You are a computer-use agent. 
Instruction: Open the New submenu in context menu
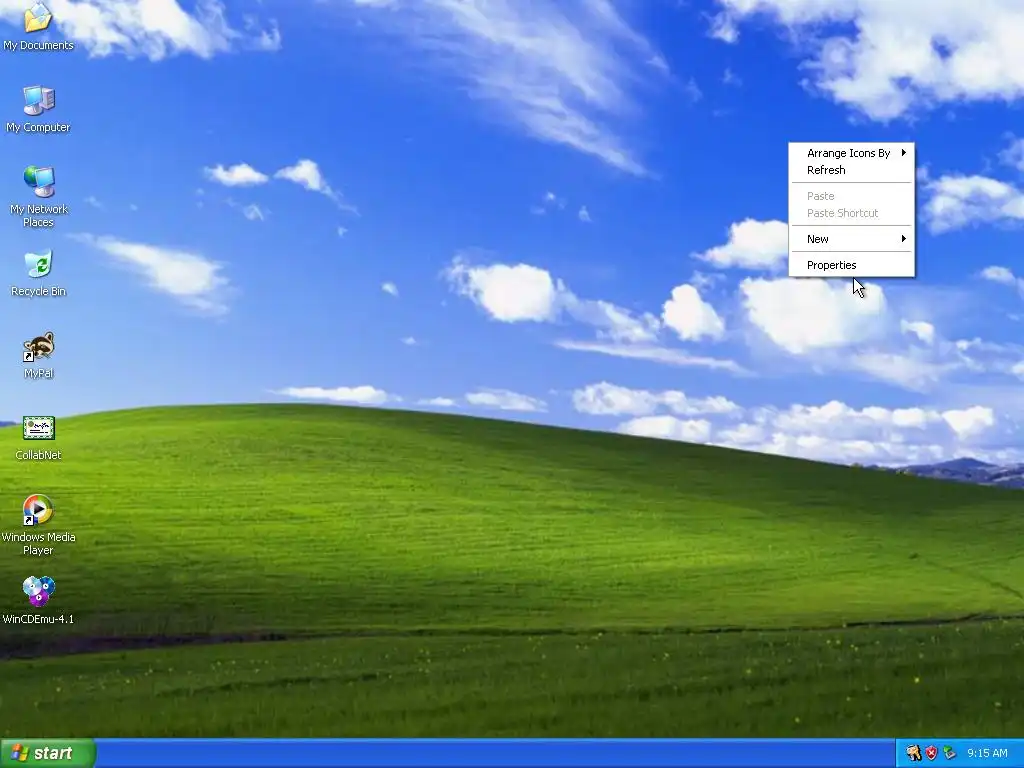(x=852, y=239)
